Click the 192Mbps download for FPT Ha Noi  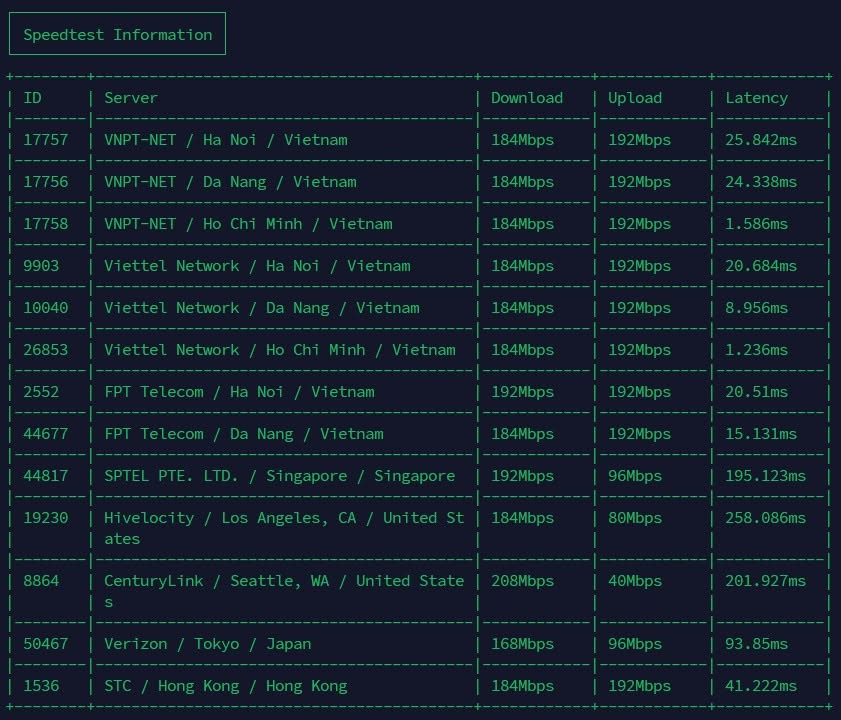coord(522,392)
